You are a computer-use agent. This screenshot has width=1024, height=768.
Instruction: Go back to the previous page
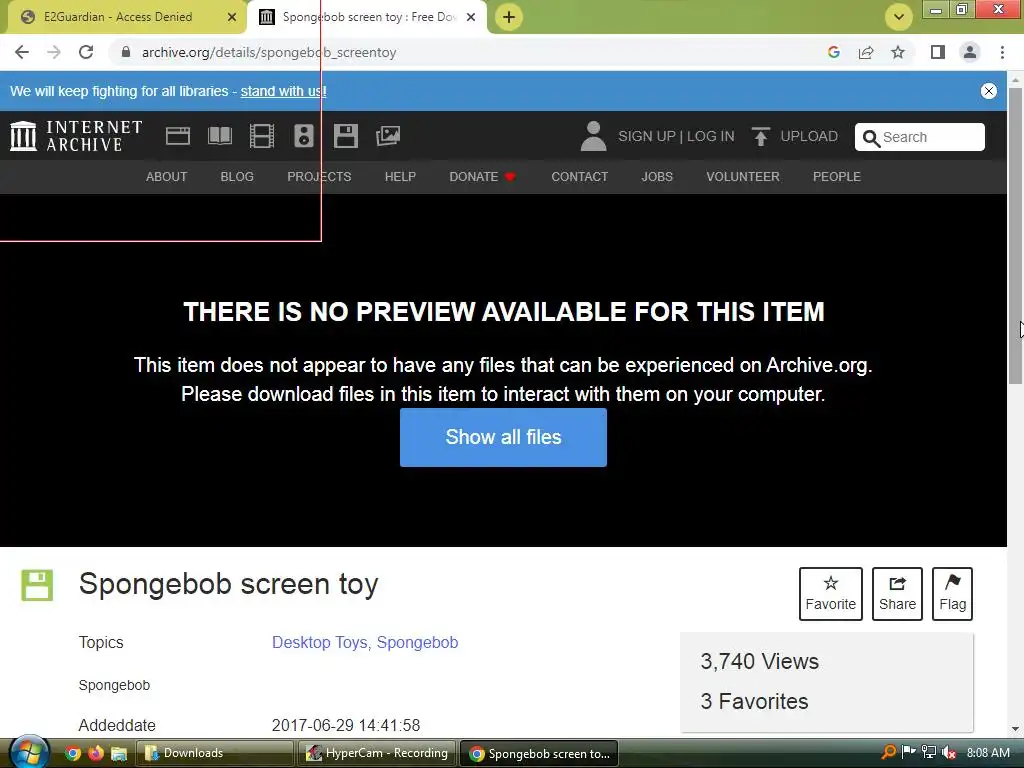(22, 52)
